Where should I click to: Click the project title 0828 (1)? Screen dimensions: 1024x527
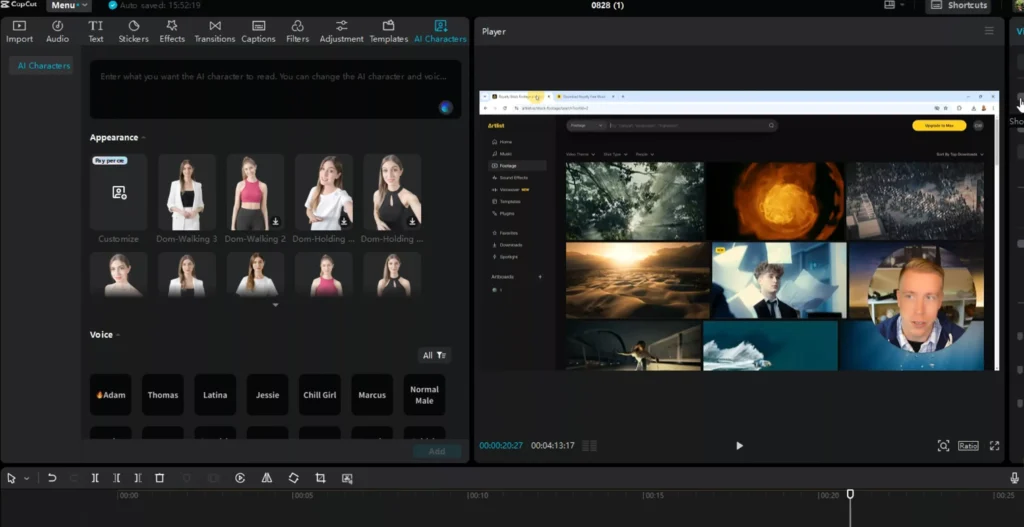click(x=607, y=5)
